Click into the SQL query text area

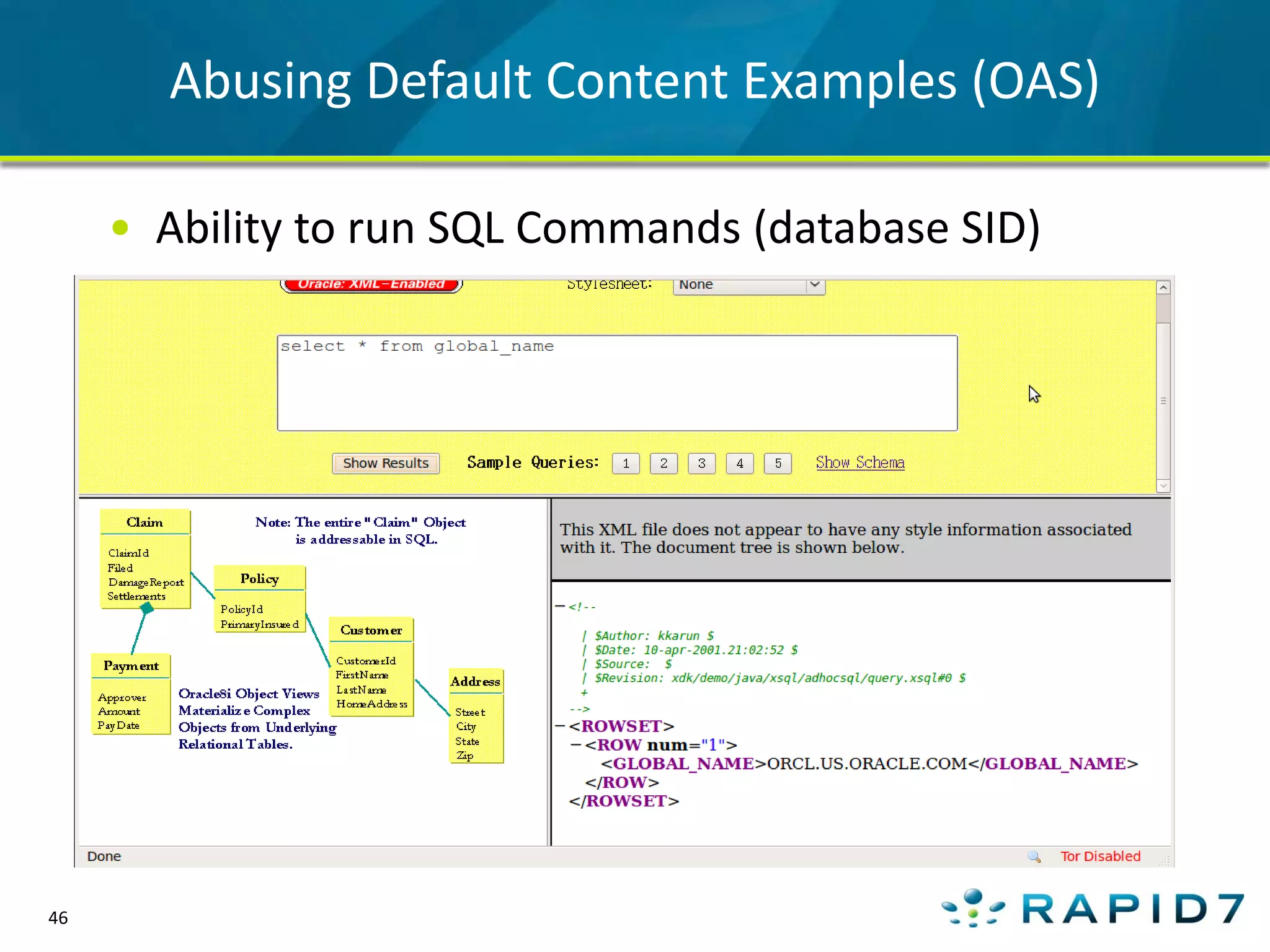pyautogui.click(x=617, y=383)
